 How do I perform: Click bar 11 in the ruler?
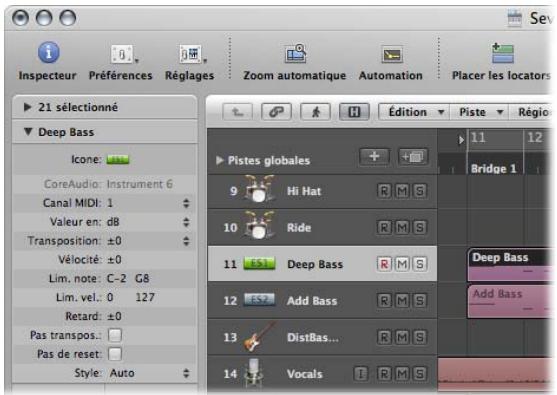(x=478, y=137)
